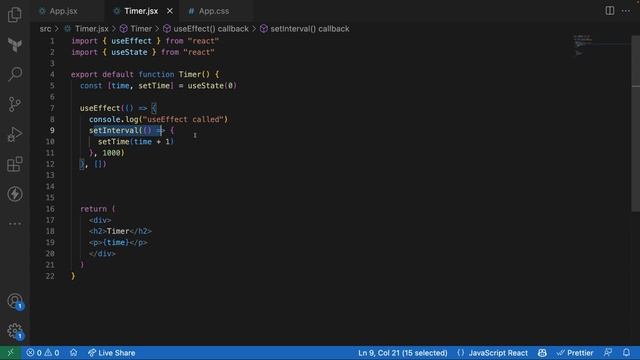Screen dimensions: 640x360
Task: Open the Extensions view
Action: coord(15,164)
